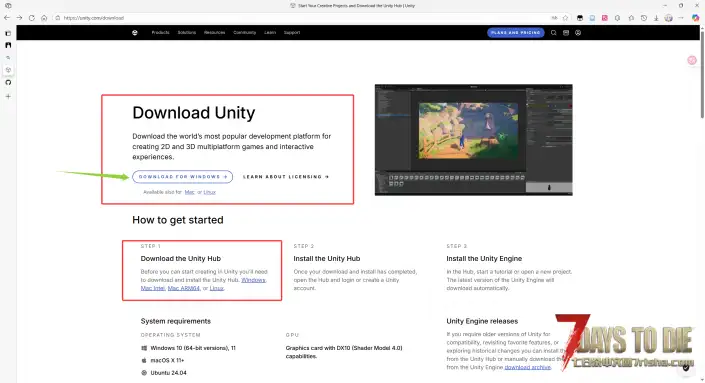Click the Ubuntu 24.04 entry
The image size is (705, 383).
pos(164,373)
